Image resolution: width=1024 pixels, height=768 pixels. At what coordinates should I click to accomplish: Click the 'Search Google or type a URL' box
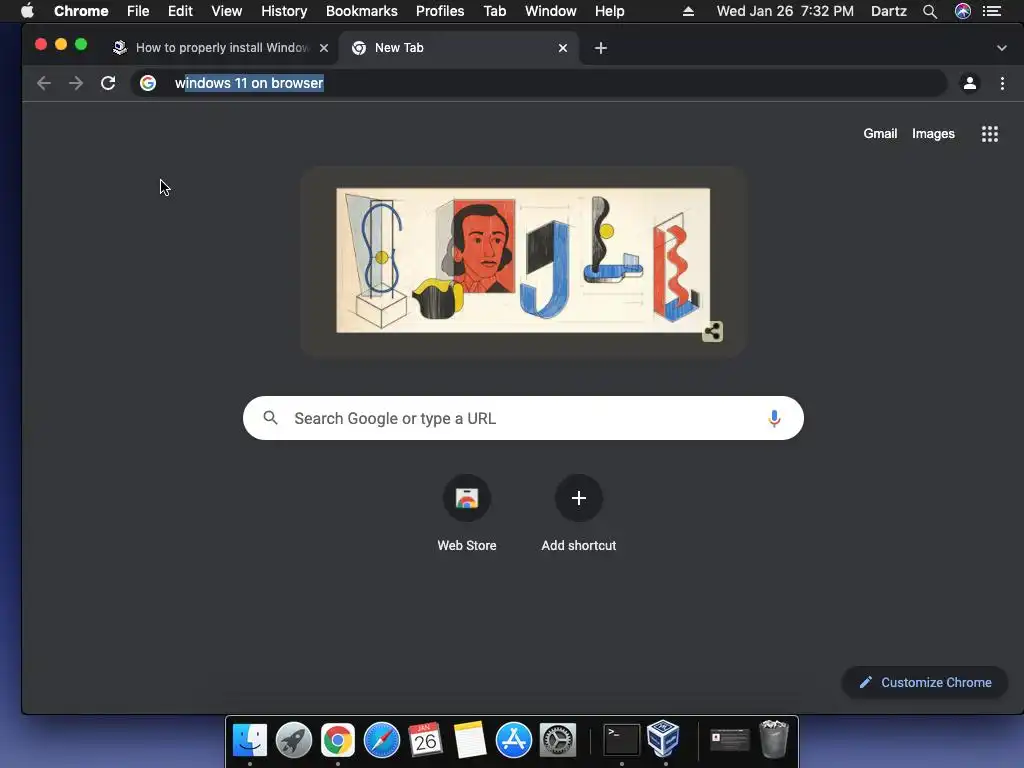click(x=523, y=418)
